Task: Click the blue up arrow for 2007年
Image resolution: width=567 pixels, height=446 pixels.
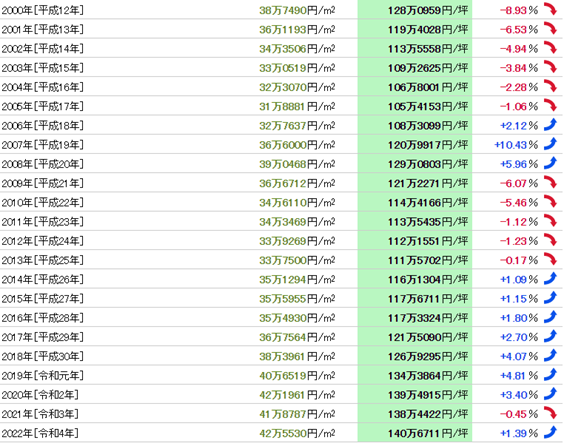Action: pos(550,144)
